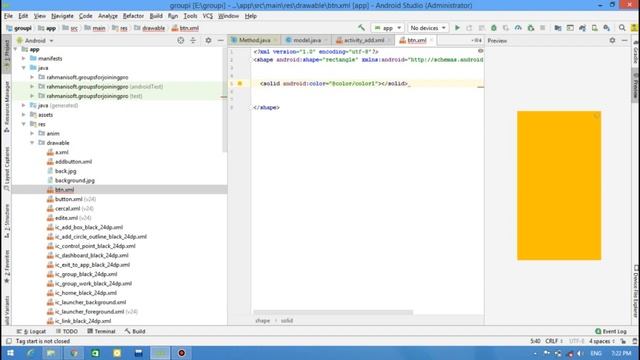Open the No devices dropdown
This screenshot has width=640, height=360.
427,28
